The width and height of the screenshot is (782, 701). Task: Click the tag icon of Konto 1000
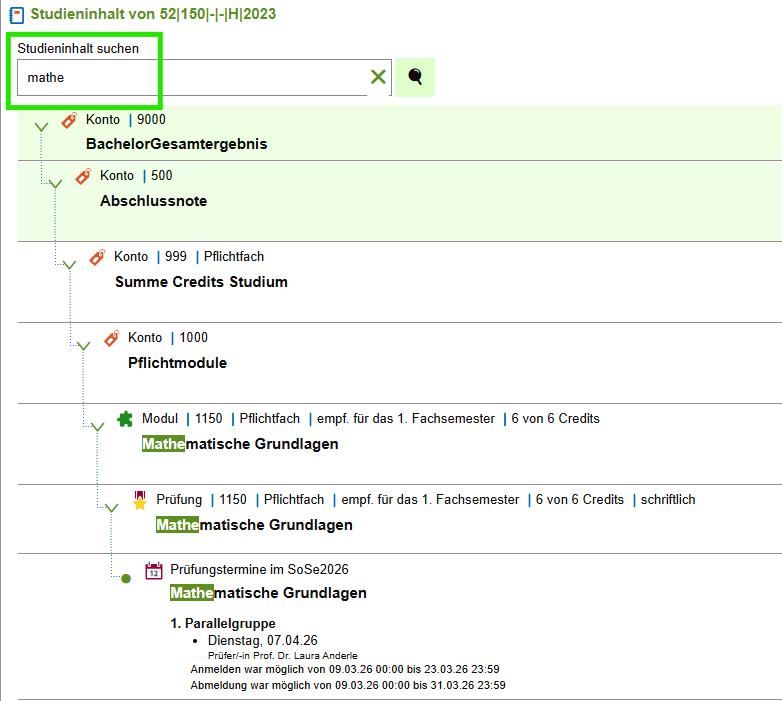112,338
